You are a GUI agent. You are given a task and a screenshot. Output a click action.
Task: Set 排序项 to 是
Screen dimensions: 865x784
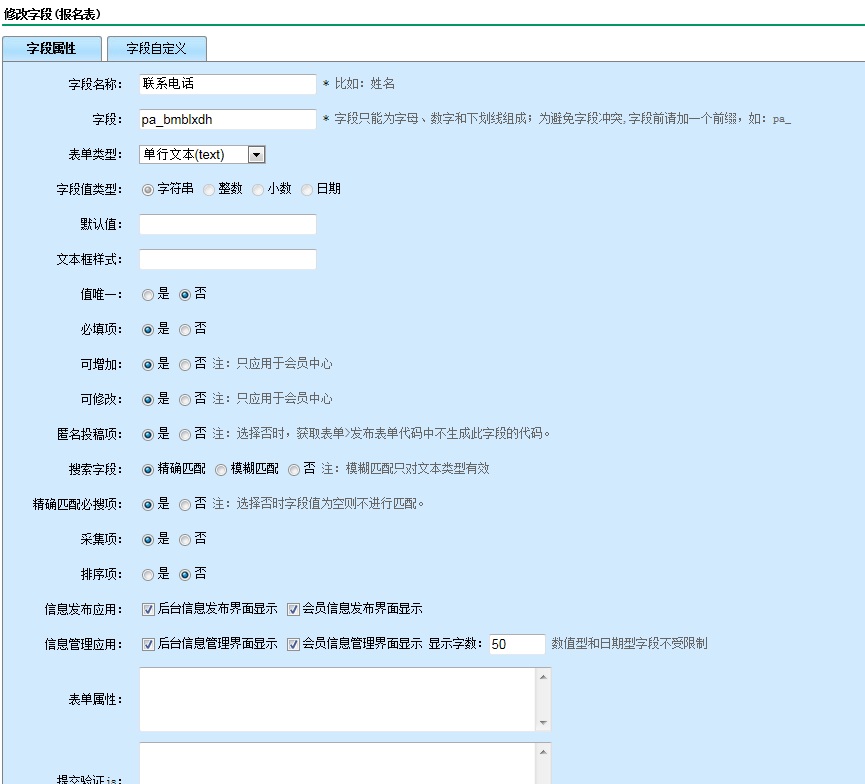[x=148, y=575]
